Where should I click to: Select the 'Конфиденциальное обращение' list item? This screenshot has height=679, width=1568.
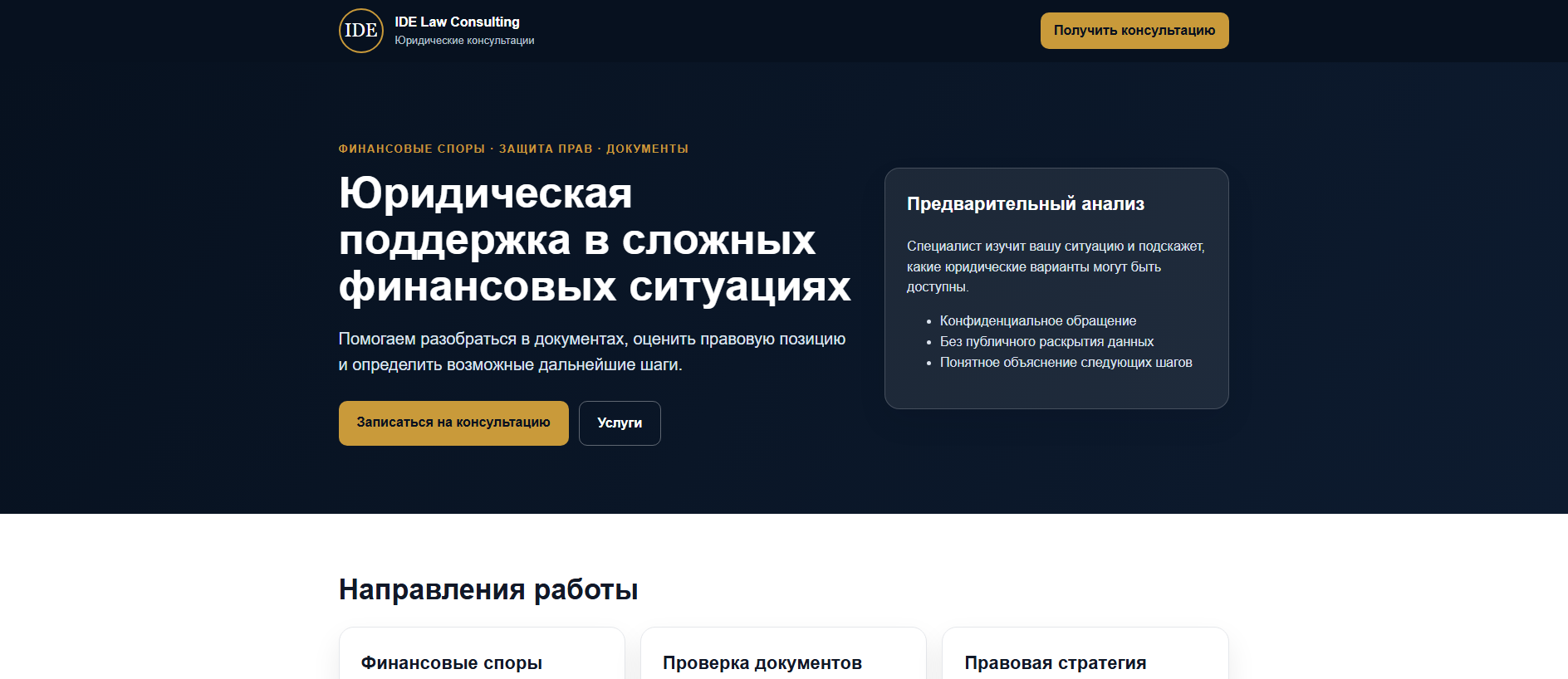[x=1038, y=321]
